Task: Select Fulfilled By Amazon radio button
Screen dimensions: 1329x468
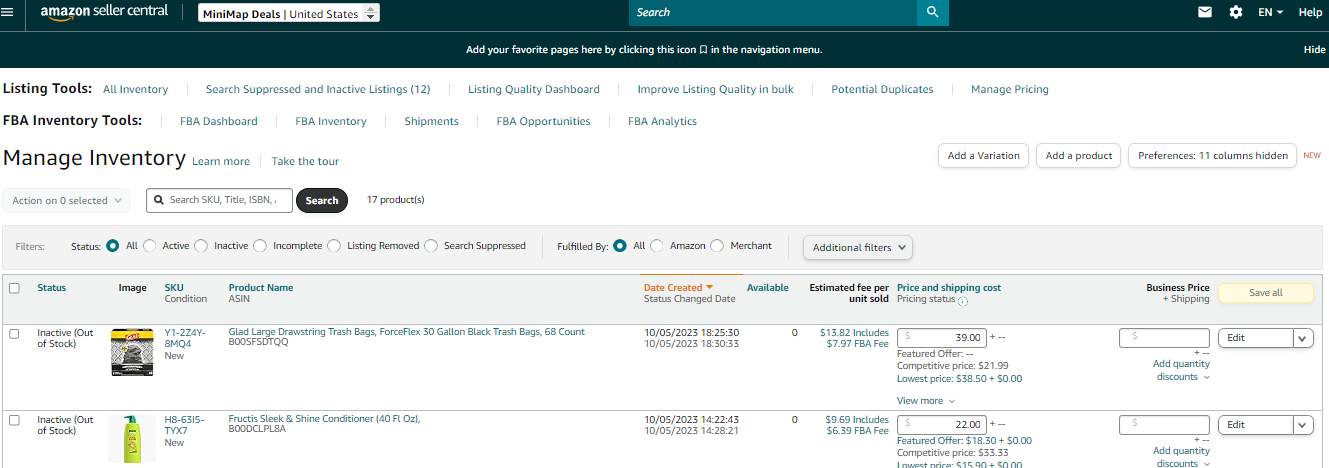Action: [x=657, y=246]
